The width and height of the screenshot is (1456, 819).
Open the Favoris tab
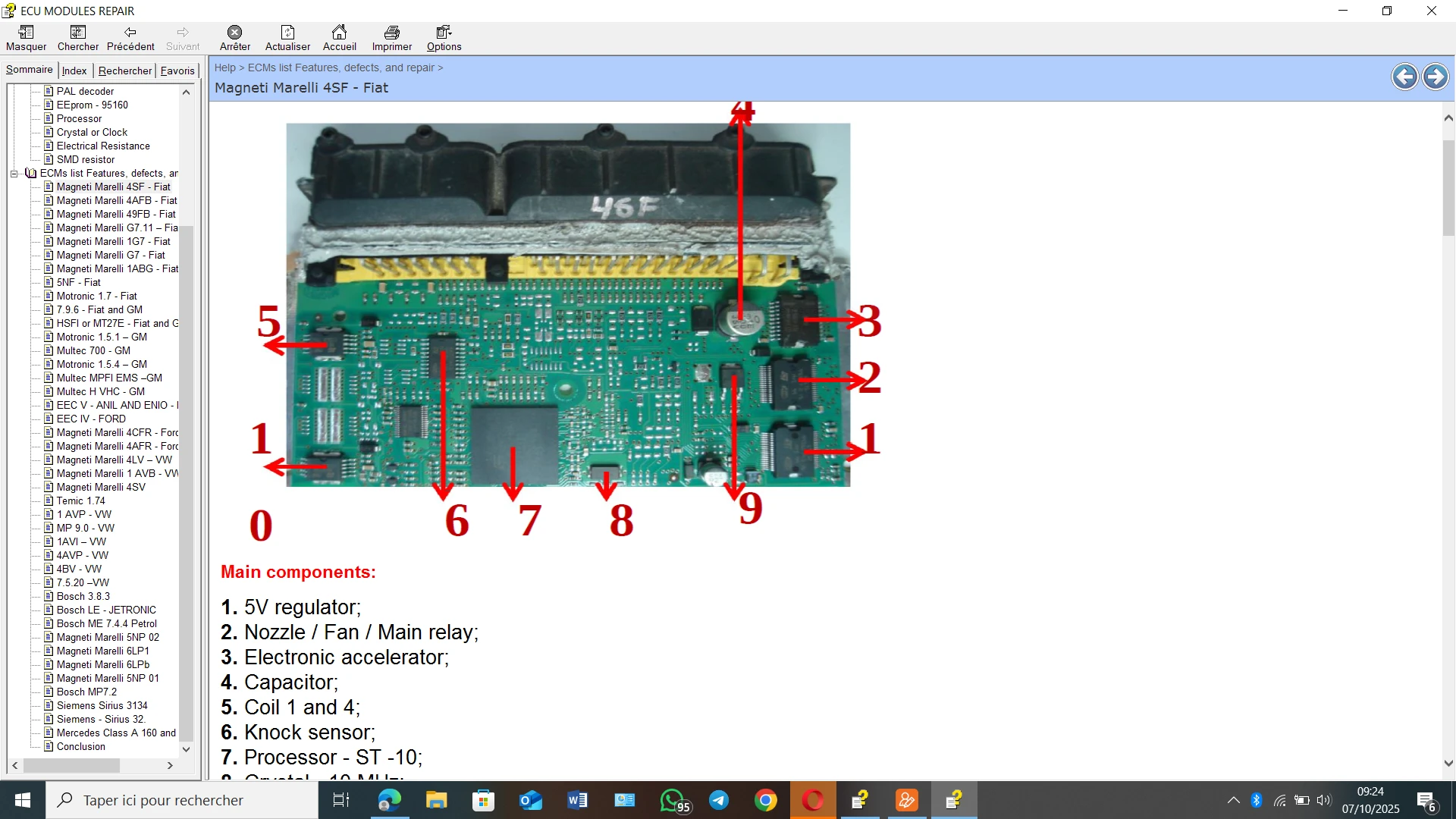177,71
